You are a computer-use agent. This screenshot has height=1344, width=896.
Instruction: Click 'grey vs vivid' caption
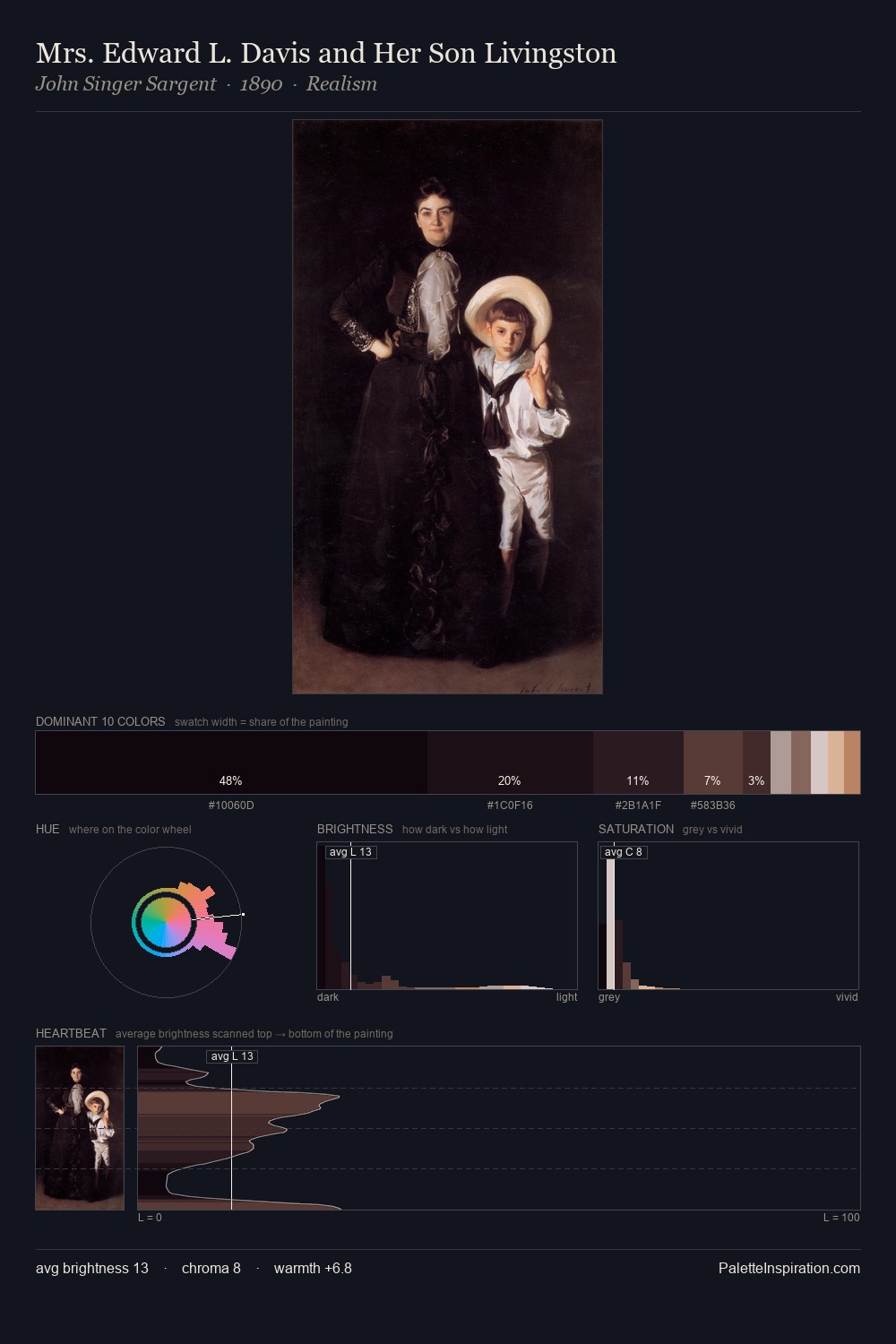(x=712, y=830)
